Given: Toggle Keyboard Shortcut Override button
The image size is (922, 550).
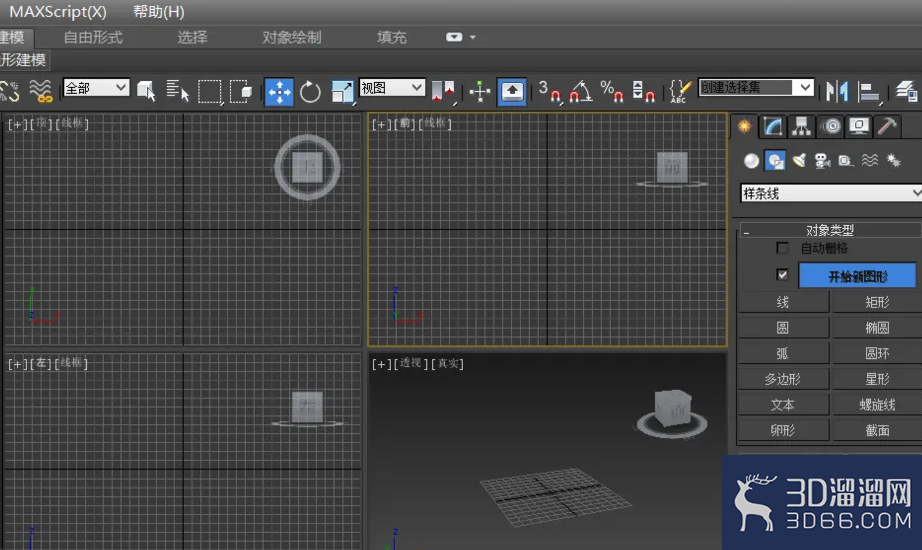Looking at the screenshot, I should tap(512, 92).
